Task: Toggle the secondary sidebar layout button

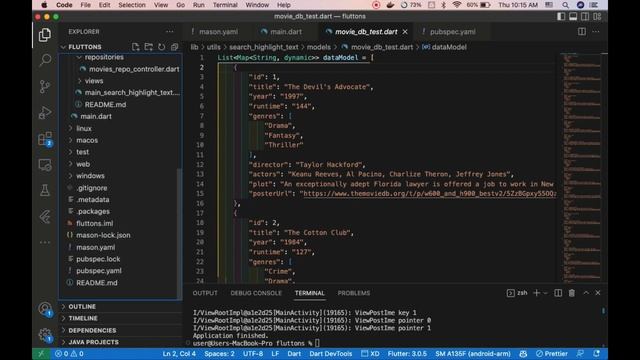Action: [x=585, y=16]
